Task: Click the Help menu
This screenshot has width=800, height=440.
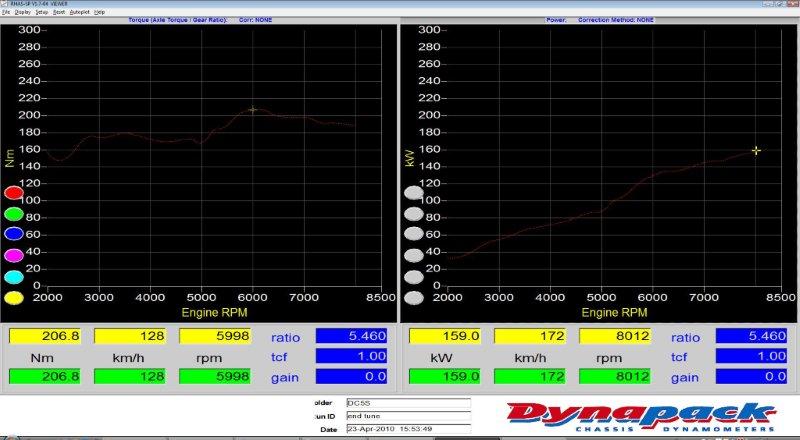Action: [99, 11]
